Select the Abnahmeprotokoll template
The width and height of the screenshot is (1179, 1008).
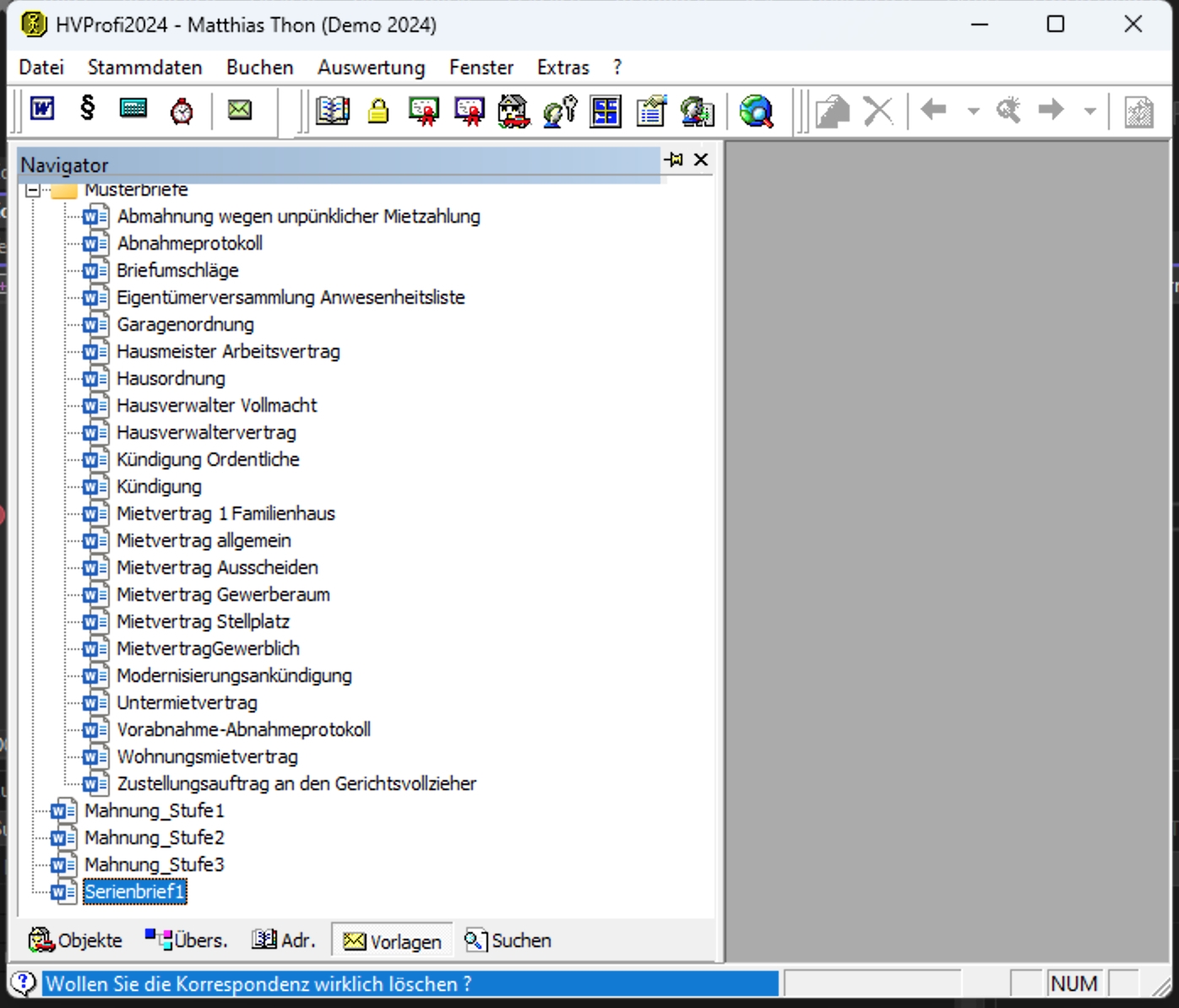(190, 244)
